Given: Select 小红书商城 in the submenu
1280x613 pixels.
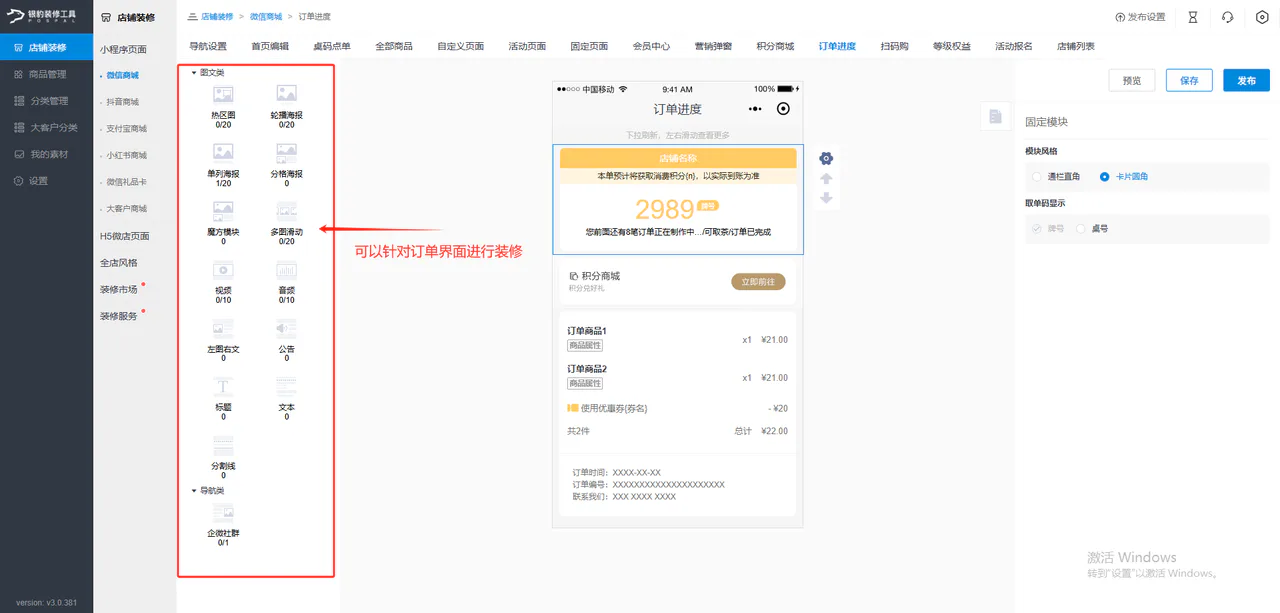Looking at the screenshot, I should (126, 155).
